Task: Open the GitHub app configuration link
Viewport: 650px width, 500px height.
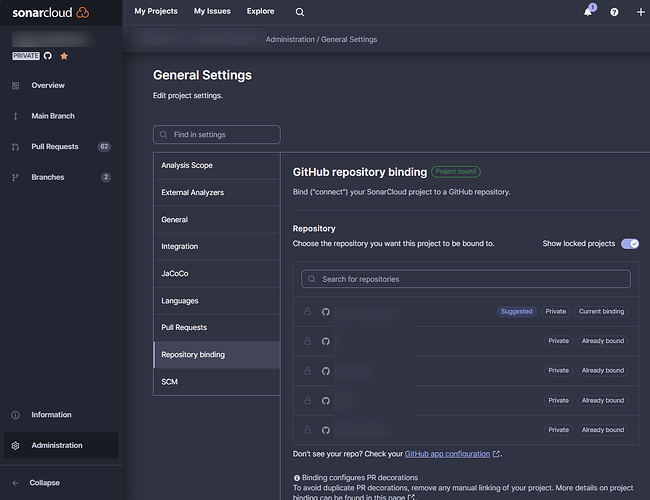Action: point(447,454)
